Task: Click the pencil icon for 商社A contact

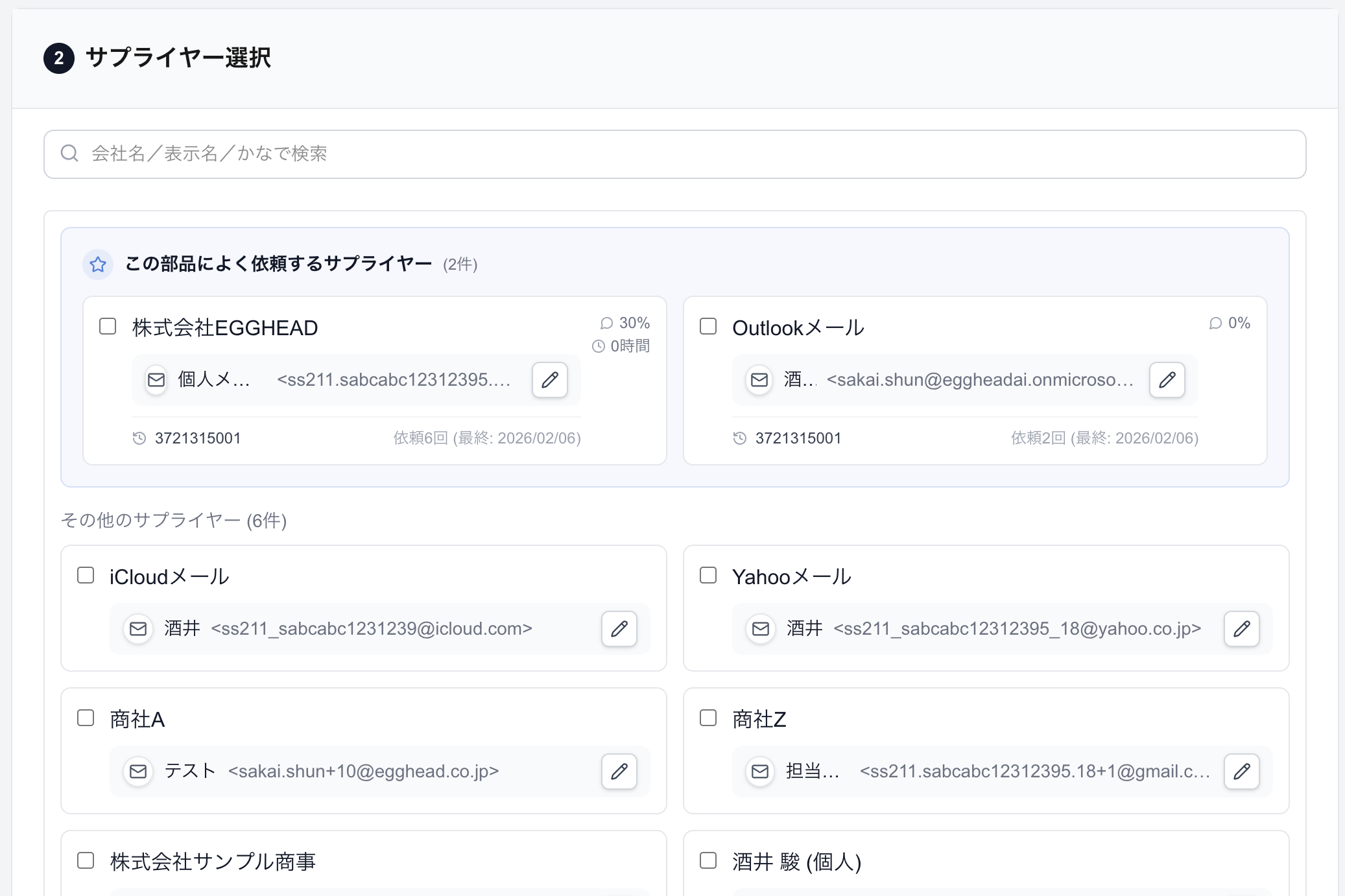Action: [x=619, y=771]
